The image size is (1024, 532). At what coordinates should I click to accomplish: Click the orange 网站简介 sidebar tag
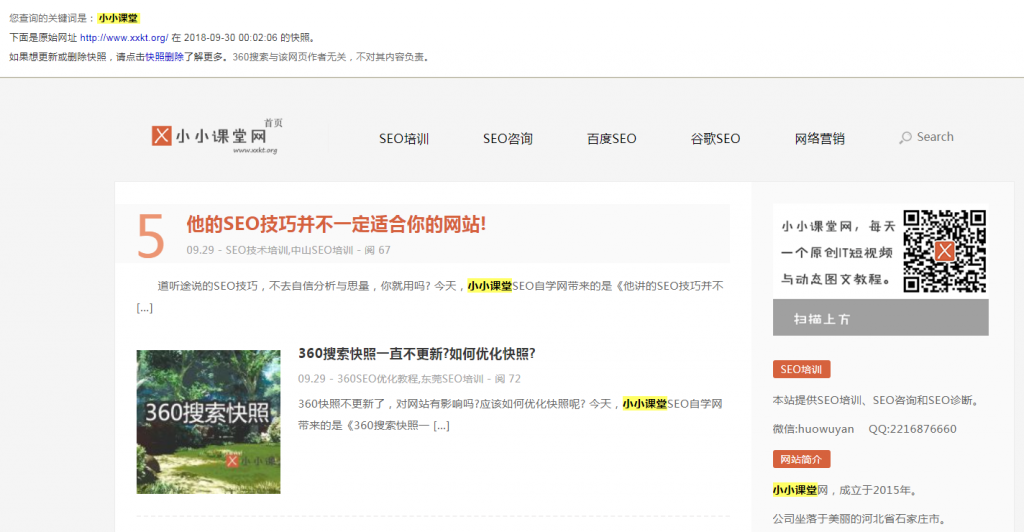801,460
